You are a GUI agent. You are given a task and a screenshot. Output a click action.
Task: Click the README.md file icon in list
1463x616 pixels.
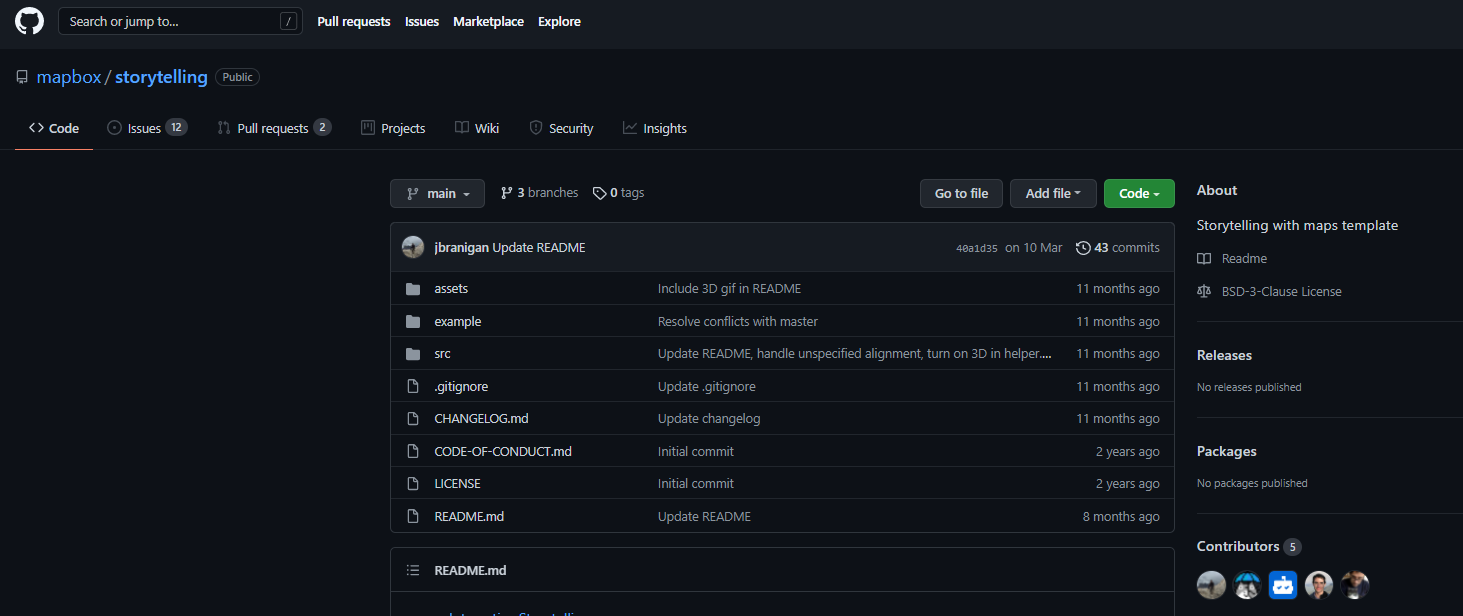413,516
